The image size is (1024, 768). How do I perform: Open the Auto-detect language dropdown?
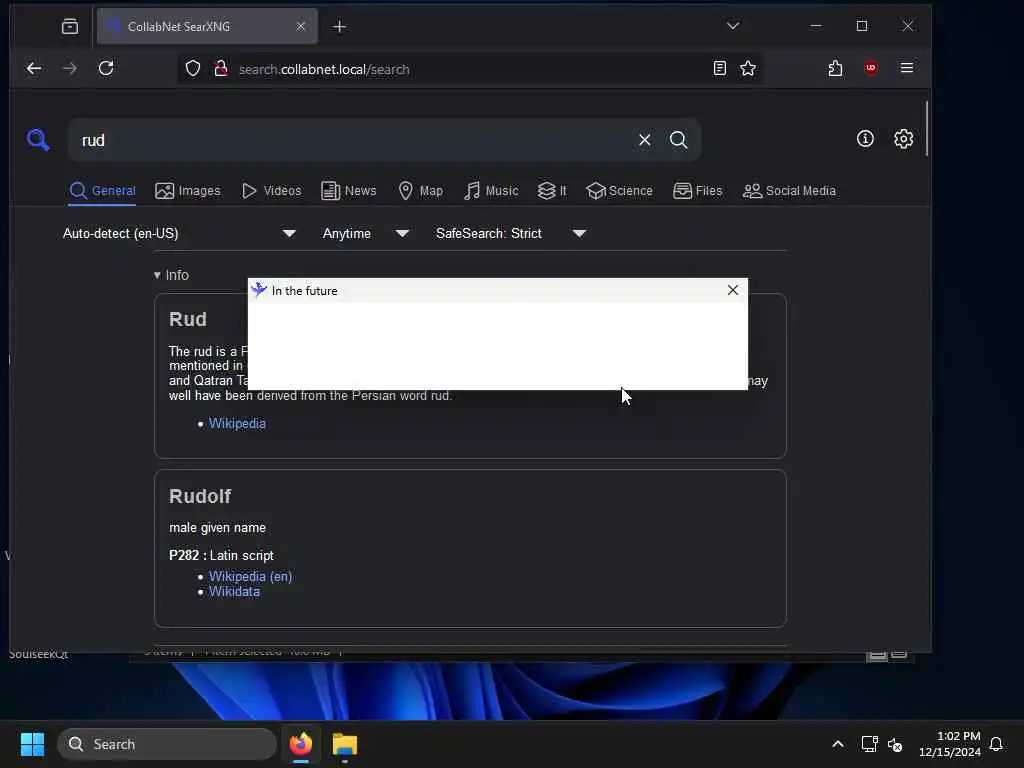pos(179,233)
